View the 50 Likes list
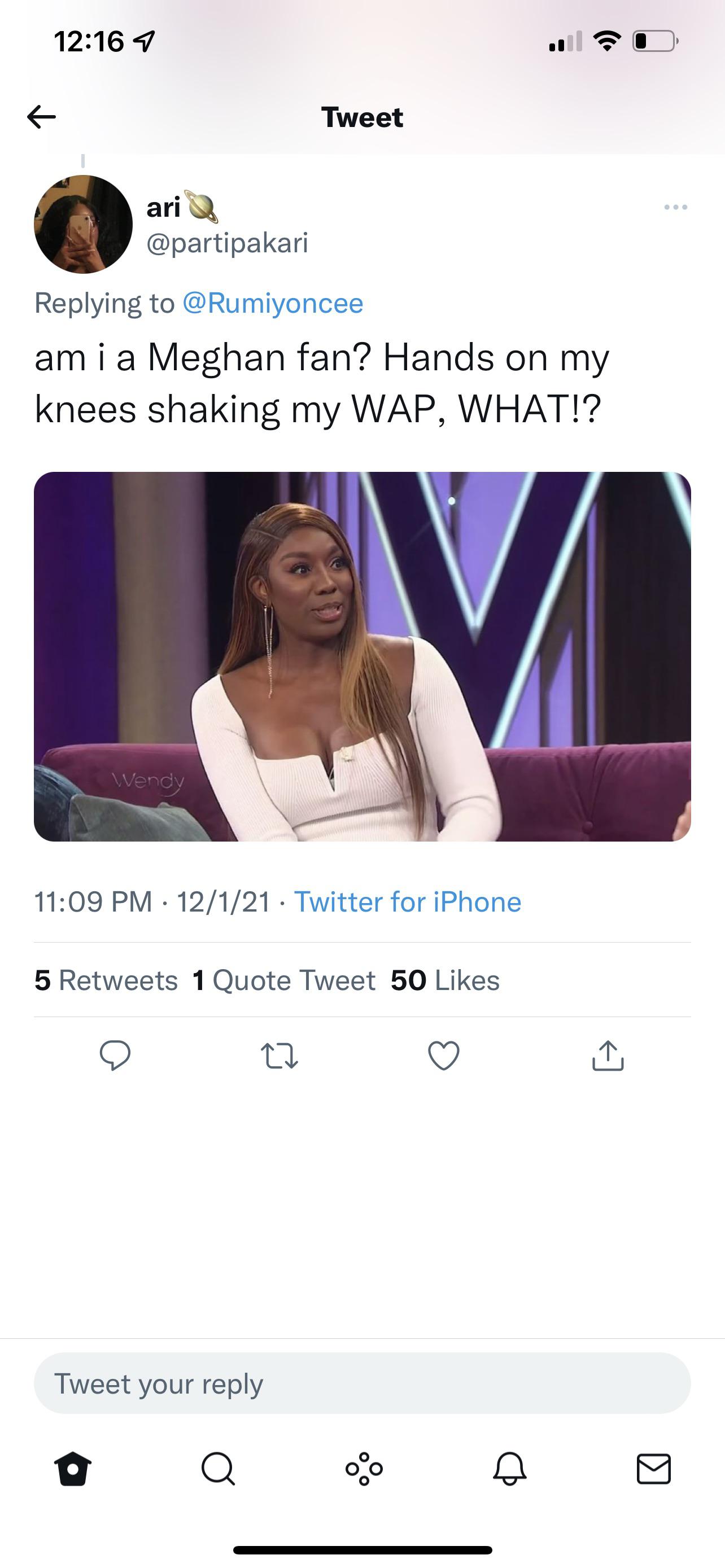Image resolution: width=725 pixels, height=1568 pixels. pyautogui.click(x=445, y=980)
